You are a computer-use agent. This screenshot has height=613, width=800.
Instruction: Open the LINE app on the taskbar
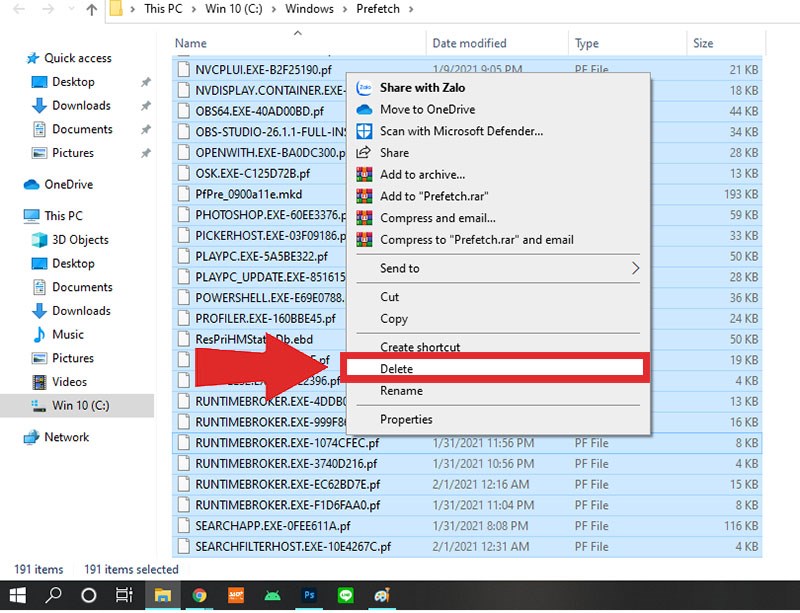(x=345, y=595)
